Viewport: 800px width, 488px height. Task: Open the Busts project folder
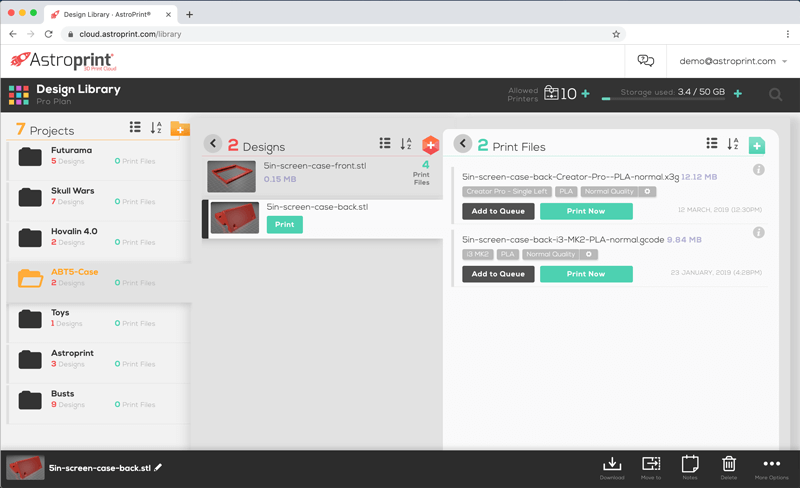point(99,404)
